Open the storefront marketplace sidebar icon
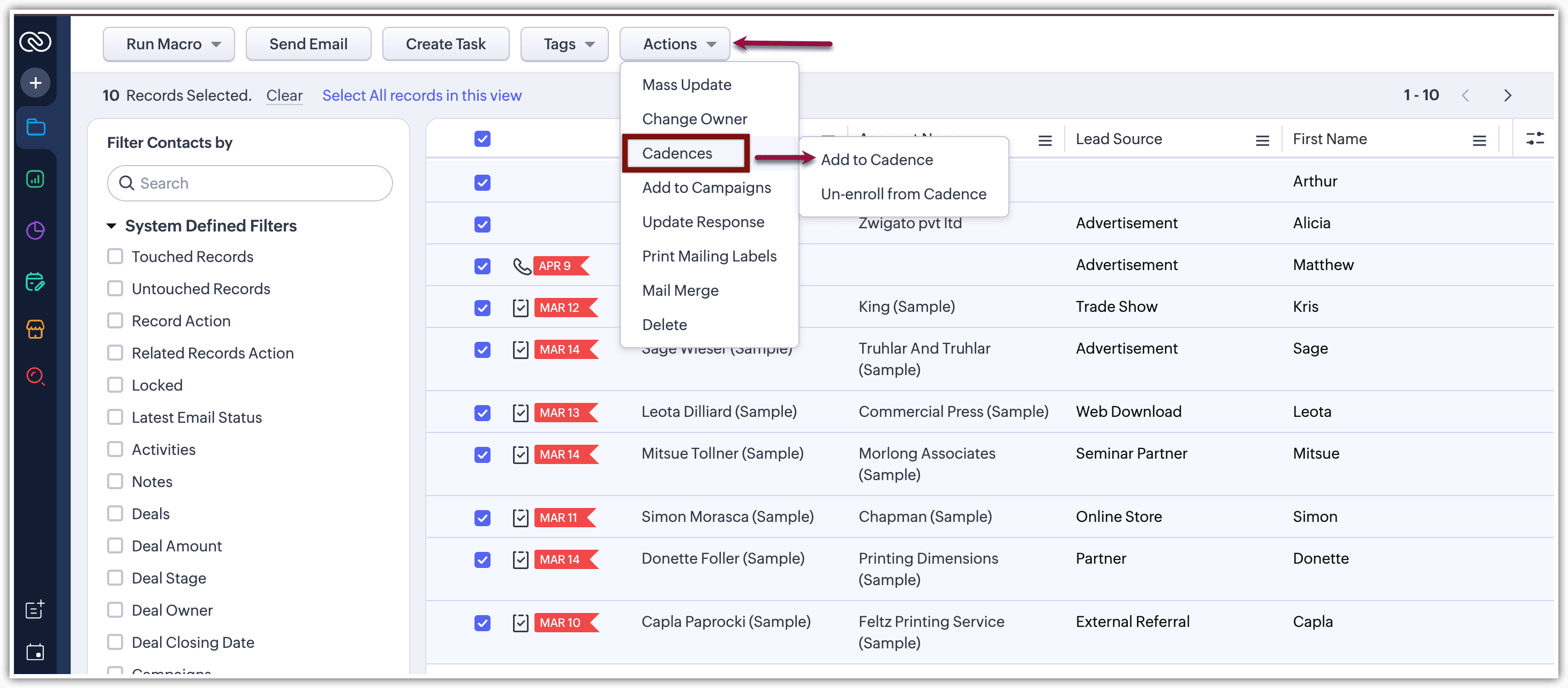Image resolution: width=1568 pixels, height=688 pixels. click(x=35, y=329)
